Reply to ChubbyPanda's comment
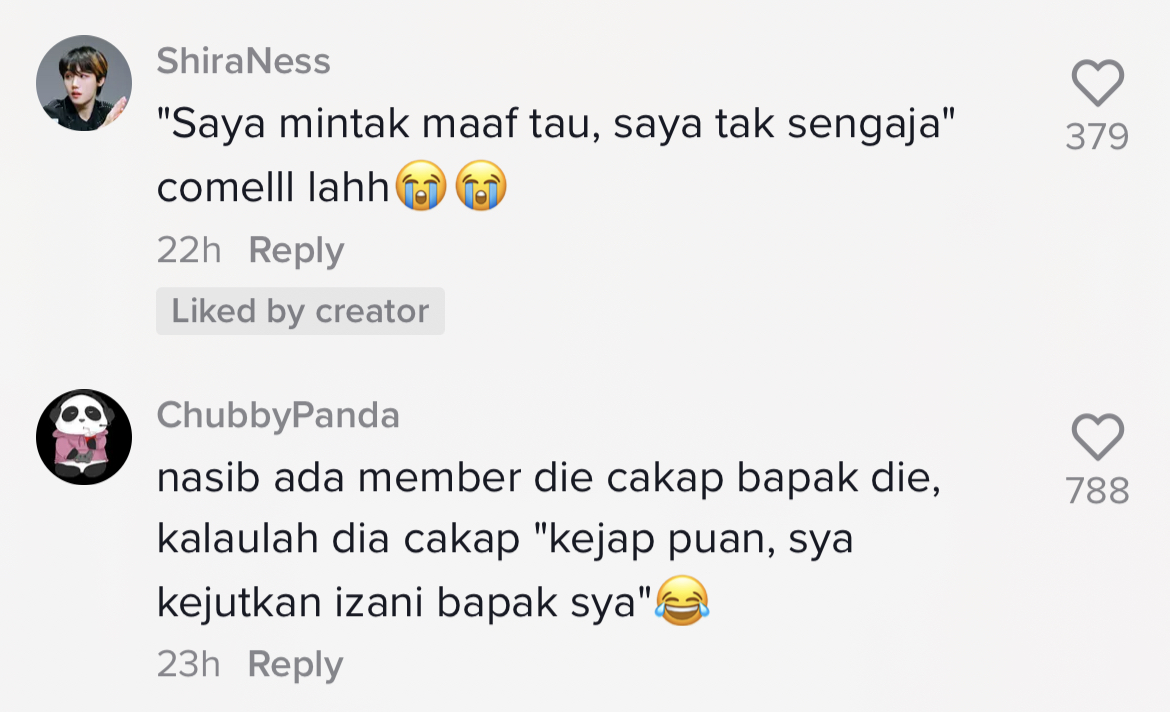 pyautogui.click(x=295, y=664)
